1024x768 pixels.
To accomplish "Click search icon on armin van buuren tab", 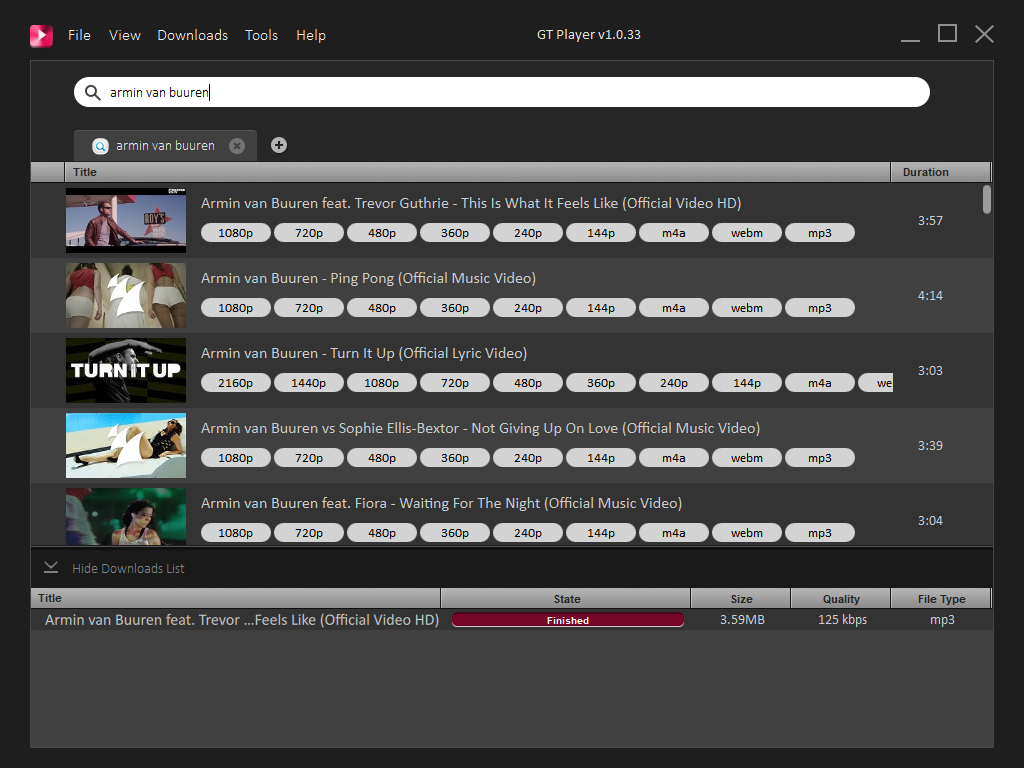I will pyautogui.click(x=100, y=146).
